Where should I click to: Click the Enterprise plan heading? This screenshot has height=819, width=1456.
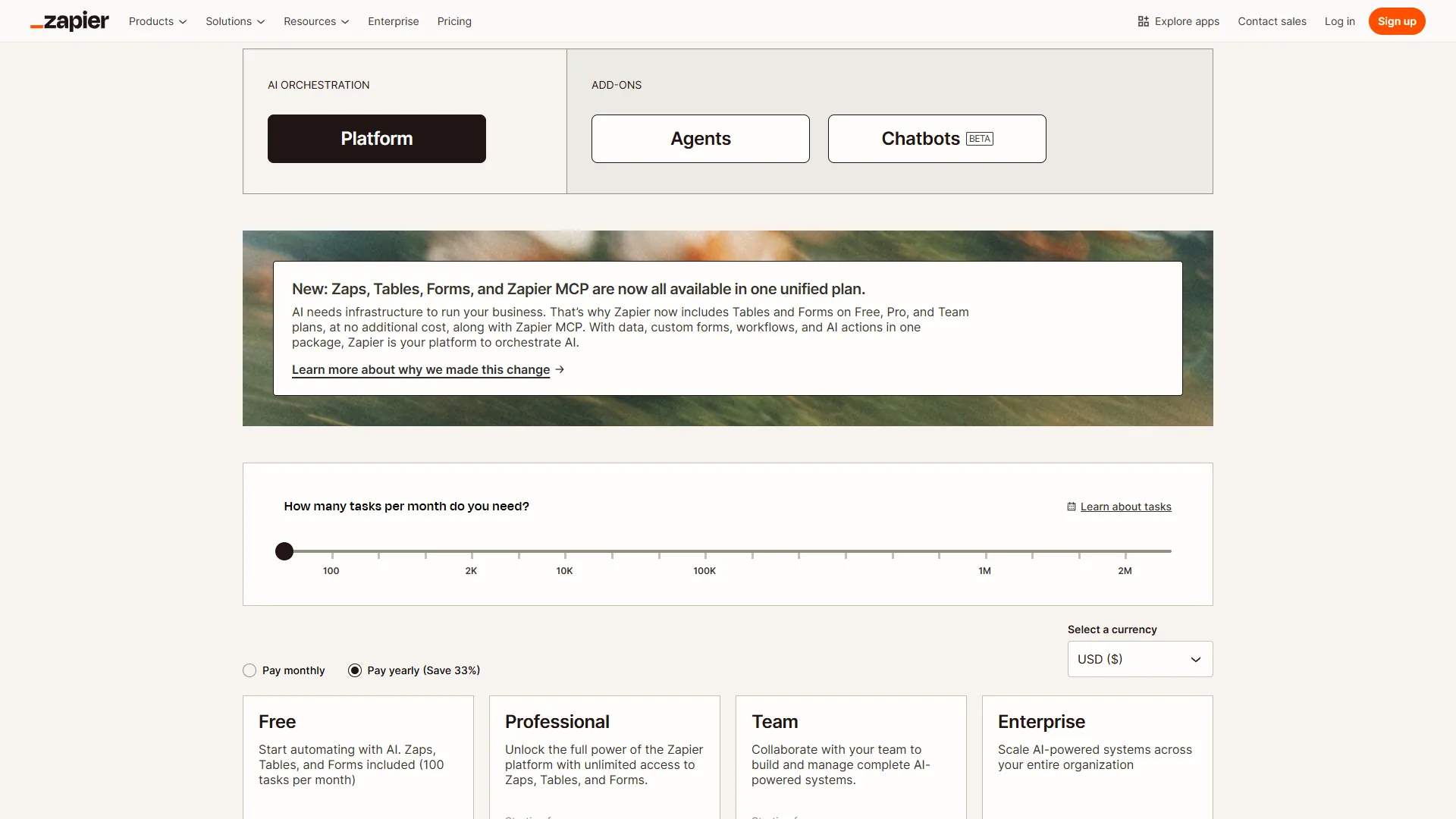[1041, 722]
